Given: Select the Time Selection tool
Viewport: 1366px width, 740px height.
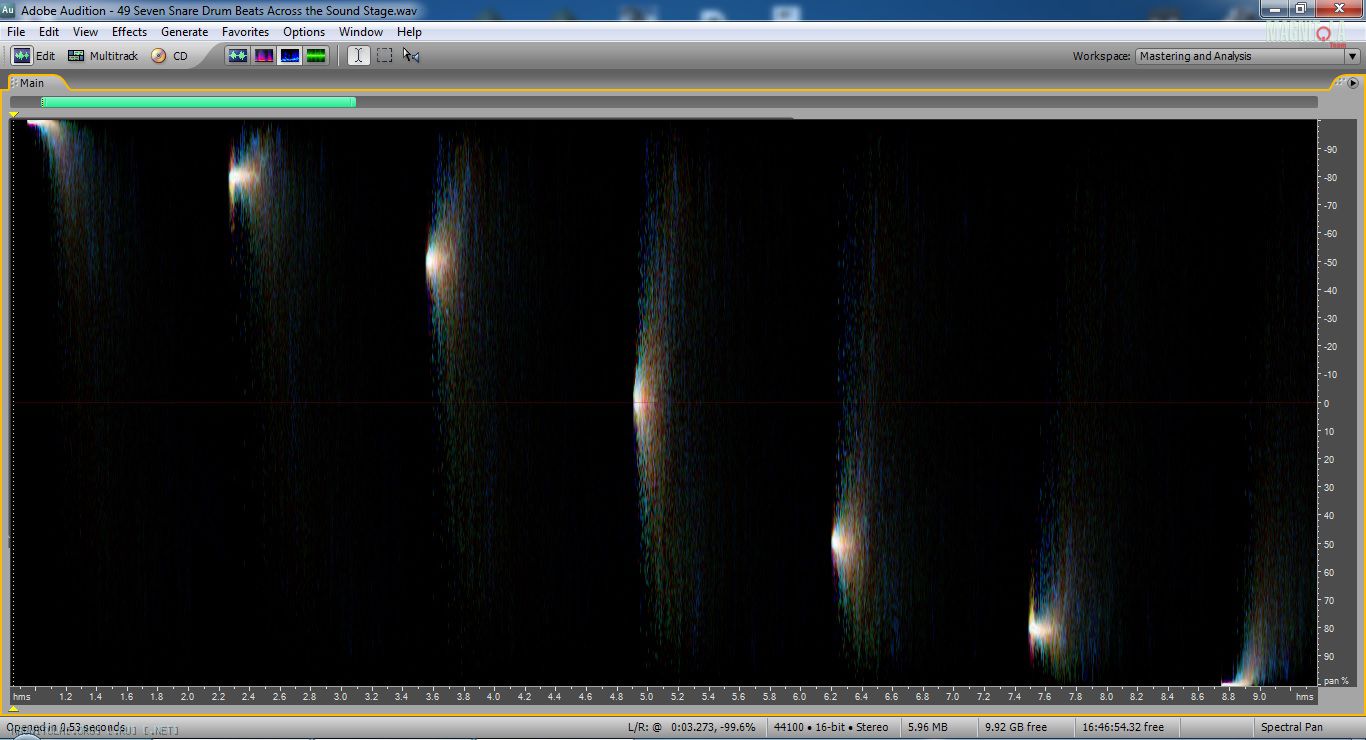Looking at the screenshot, I should point(358,56).
